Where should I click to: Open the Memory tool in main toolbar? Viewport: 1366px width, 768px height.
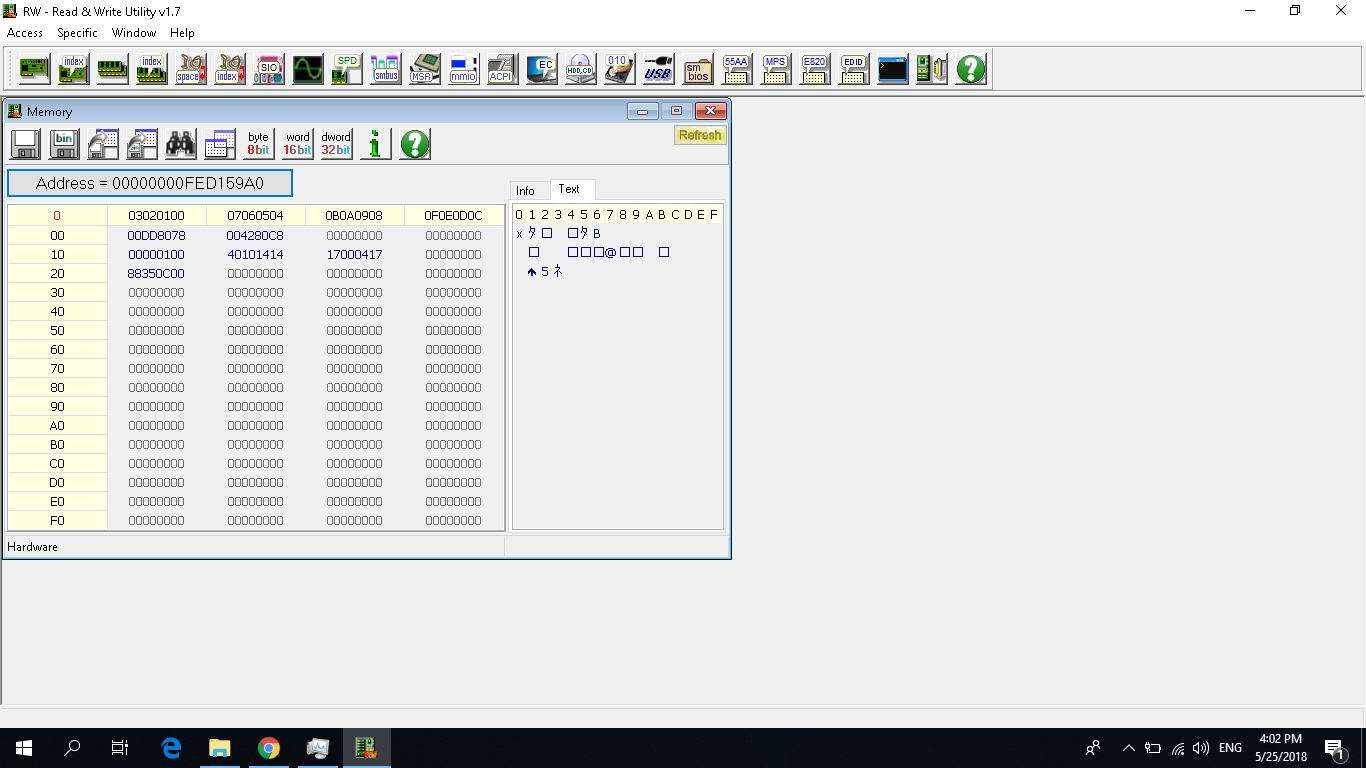112,69
